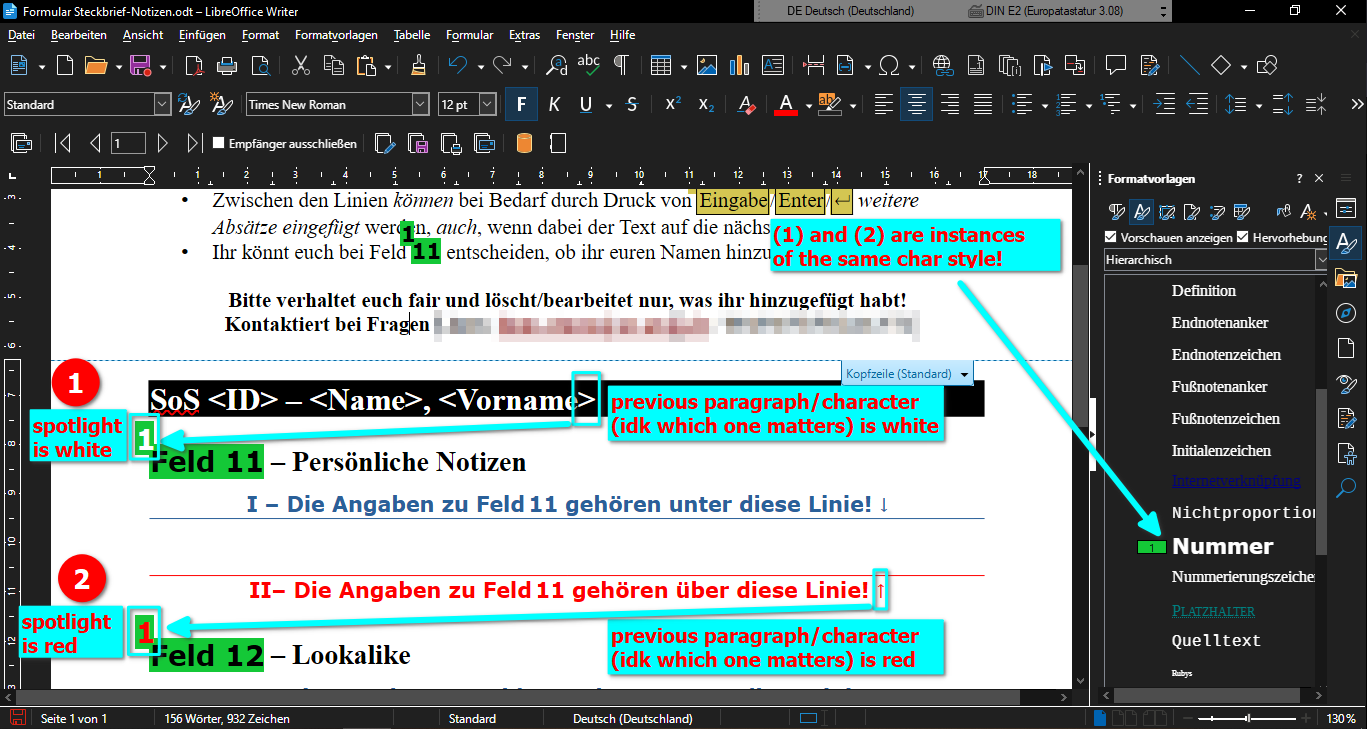Image resolution: width=1367 pixels, height=729 pixels.
Task: Click the Save document icon
Action: click(x=140, y=66)
